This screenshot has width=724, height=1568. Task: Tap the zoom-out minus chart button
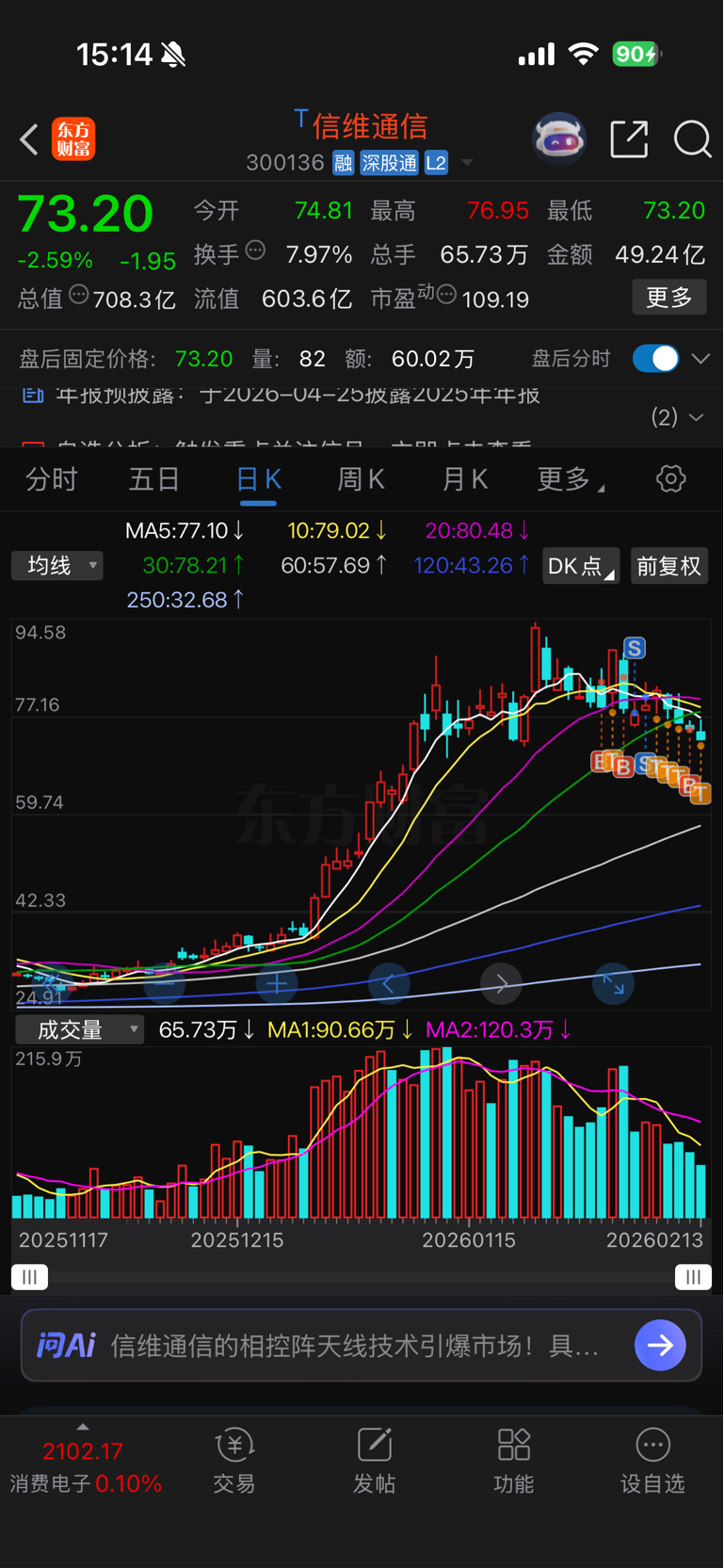tap(164, 984)
